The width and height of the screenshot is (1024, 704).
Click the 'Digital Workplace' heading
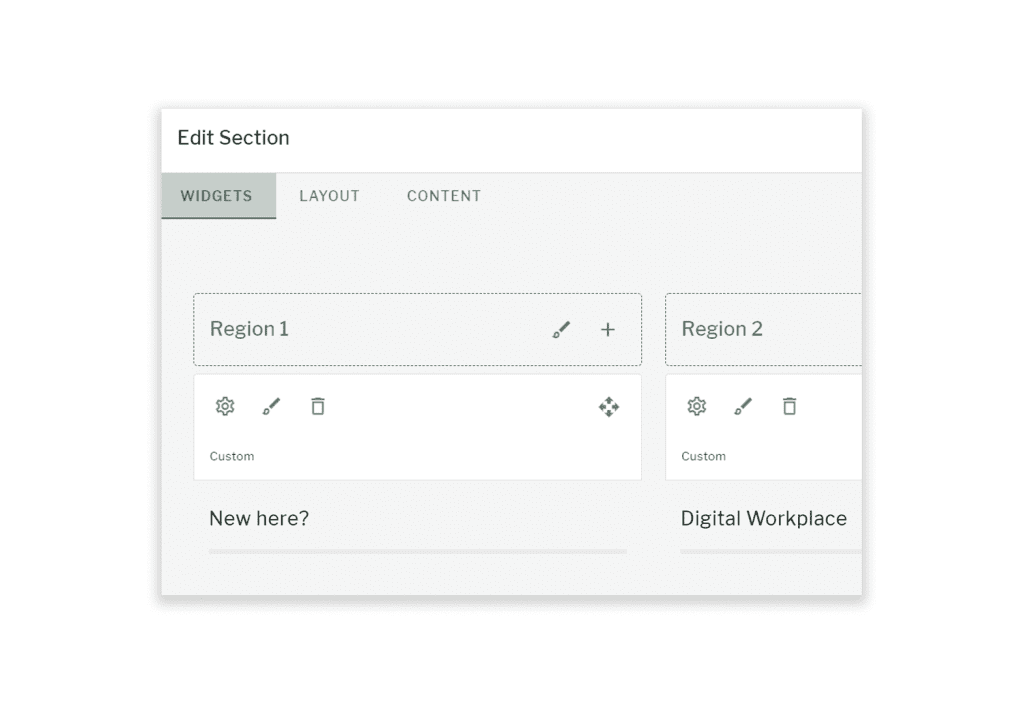pos(763,519)
